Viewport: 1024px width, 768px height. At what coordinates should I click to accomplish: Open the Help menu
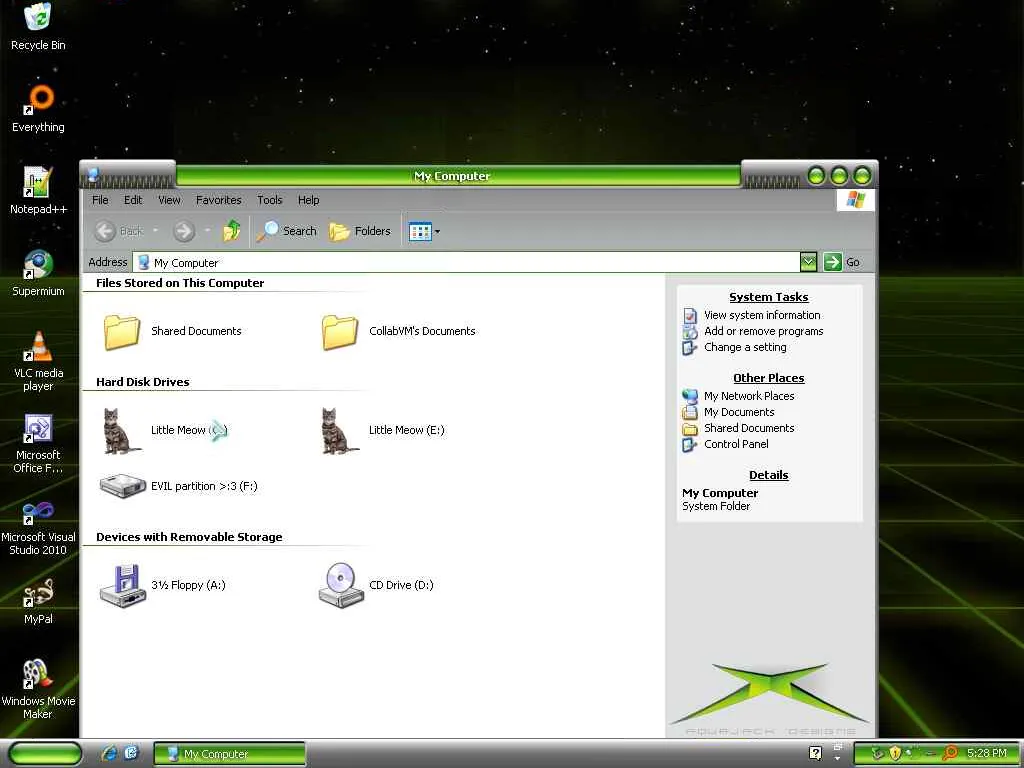[308, 200]
